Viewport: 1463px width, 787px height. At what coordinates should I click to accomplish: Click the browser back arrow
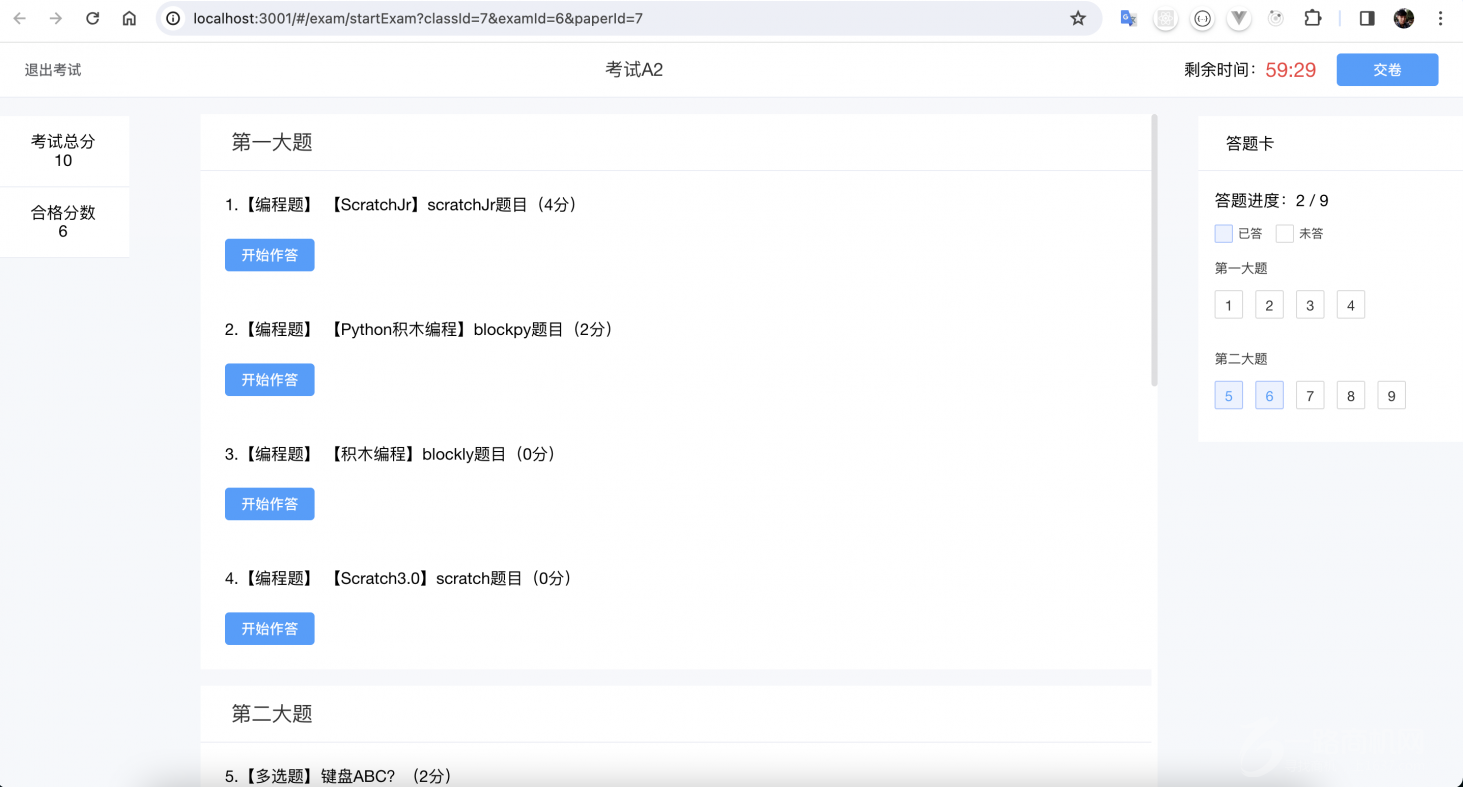click(x=20, y=18)
